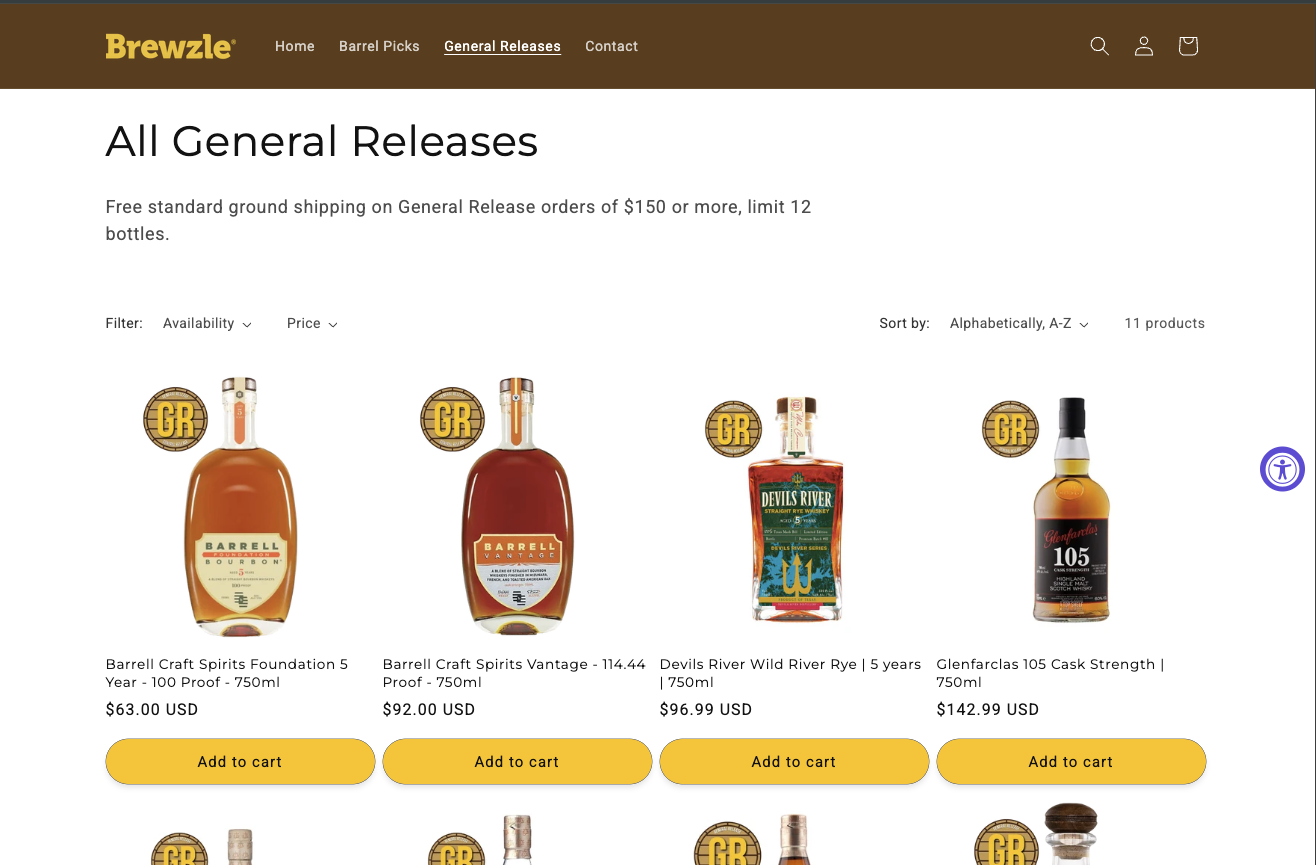Screen dimensions: 1316x865
Task: Open the account login icon
Action: click(1144, 46)
